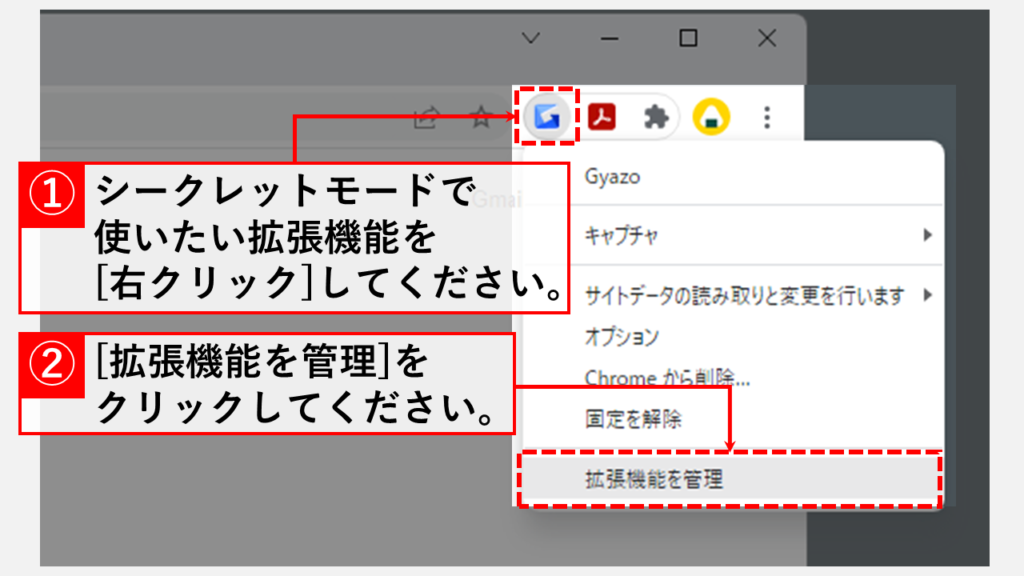Open the Adobe Acrobat extension icon
The width and height of the screenshot is (1024, 576).
pos(601,117)
